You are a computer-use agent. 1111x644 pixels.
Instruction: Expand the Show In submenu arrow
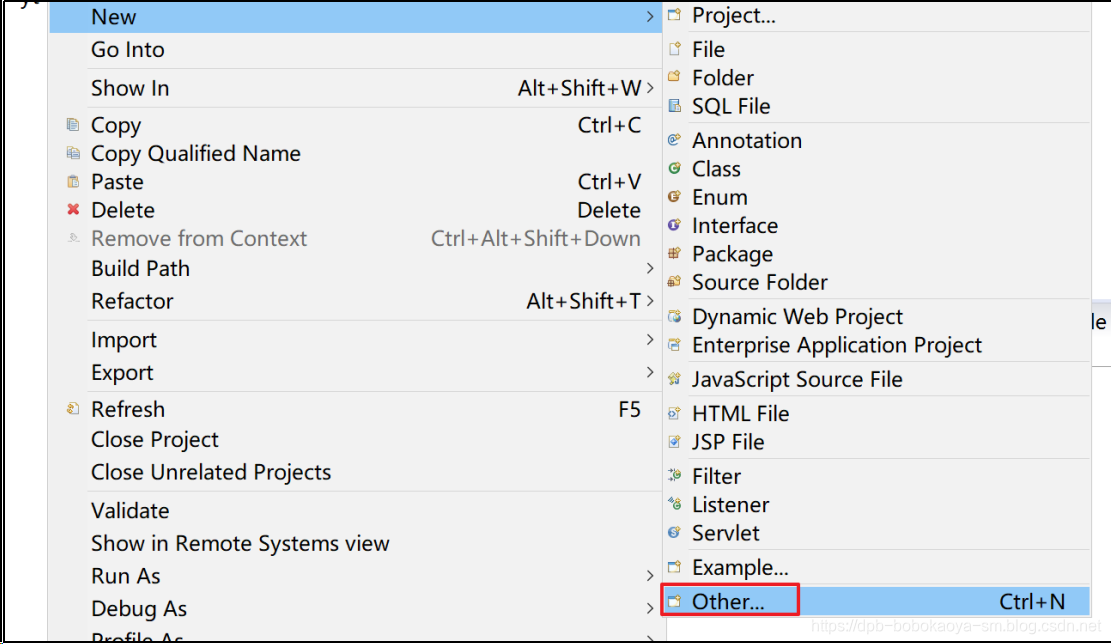(650, 88)
